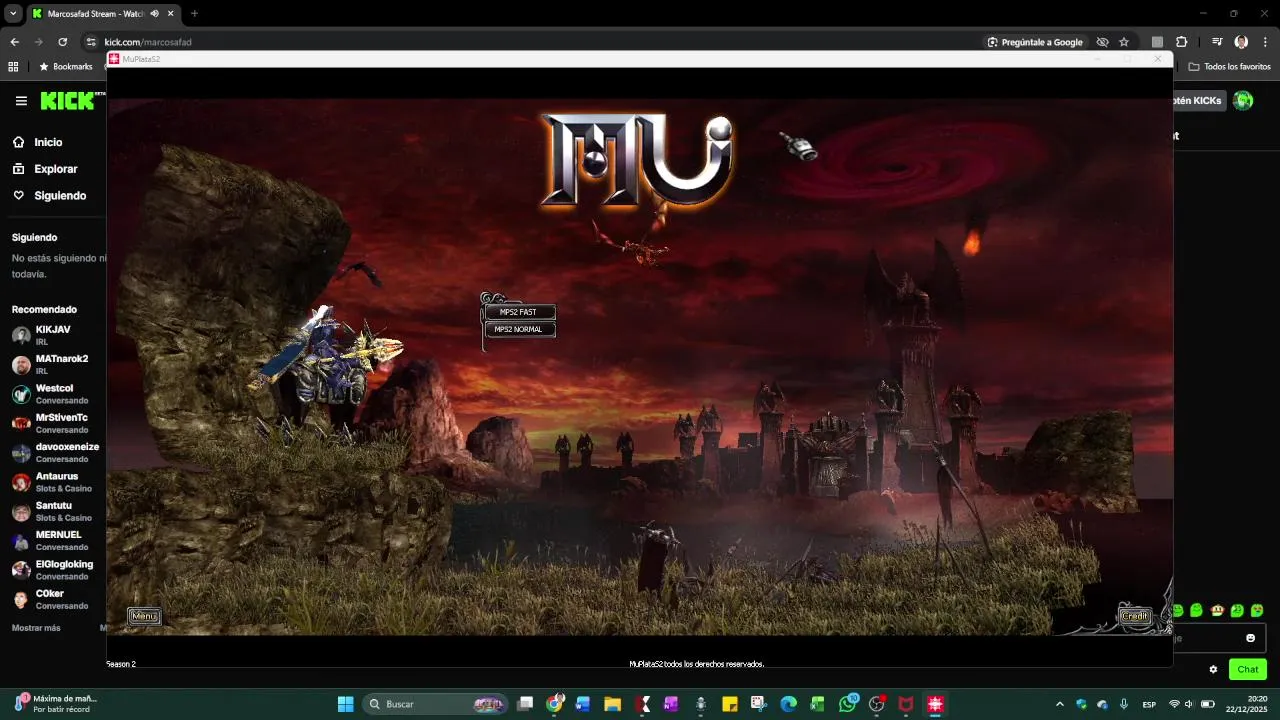Viewport: 1280px width, 720px height.
Task: Open Microsoft Edge from taskbar
Action: (x=788, y=704)
